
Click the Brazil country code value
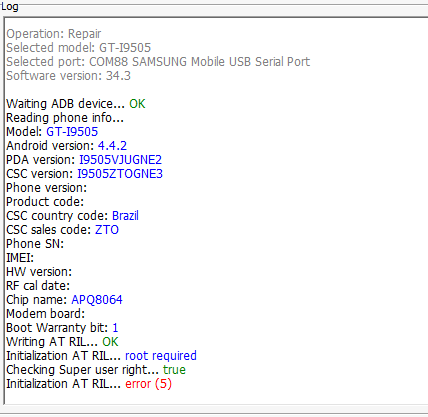(125, 216)
